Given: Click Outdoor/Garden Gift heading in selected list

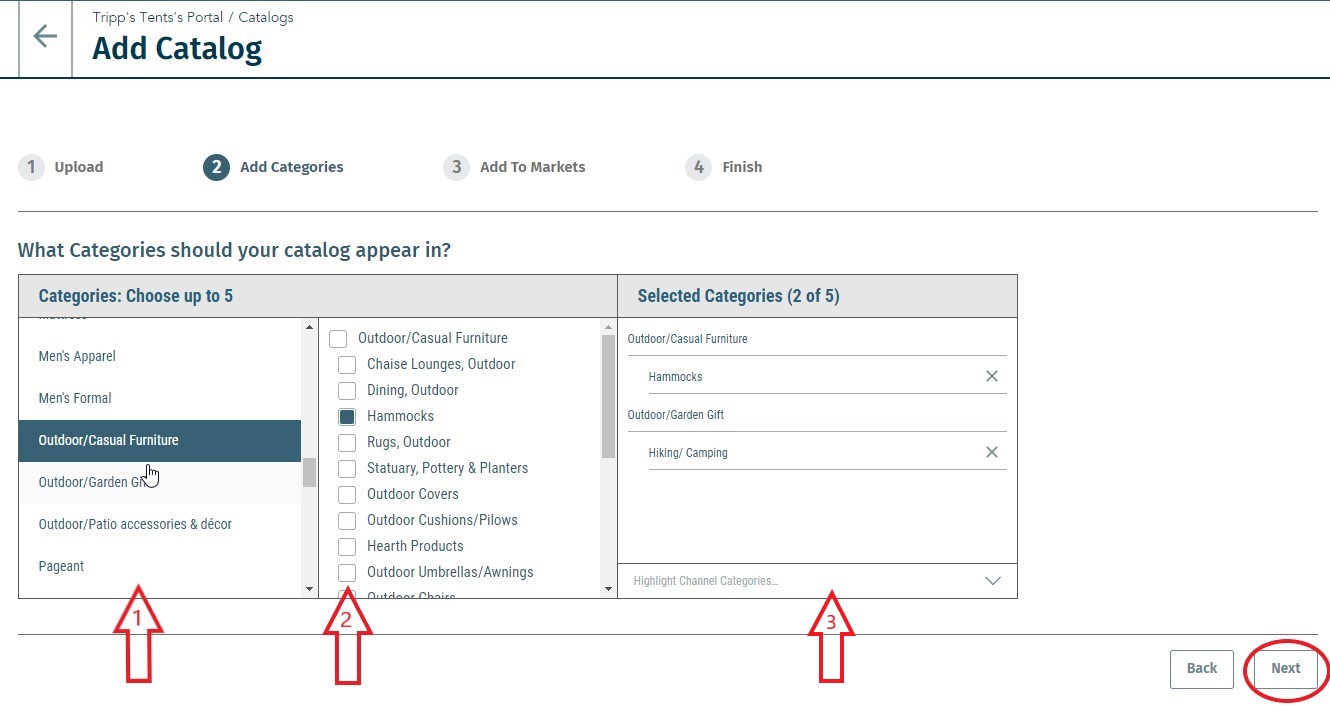Looking at the screenshot, I should point(675,415).
